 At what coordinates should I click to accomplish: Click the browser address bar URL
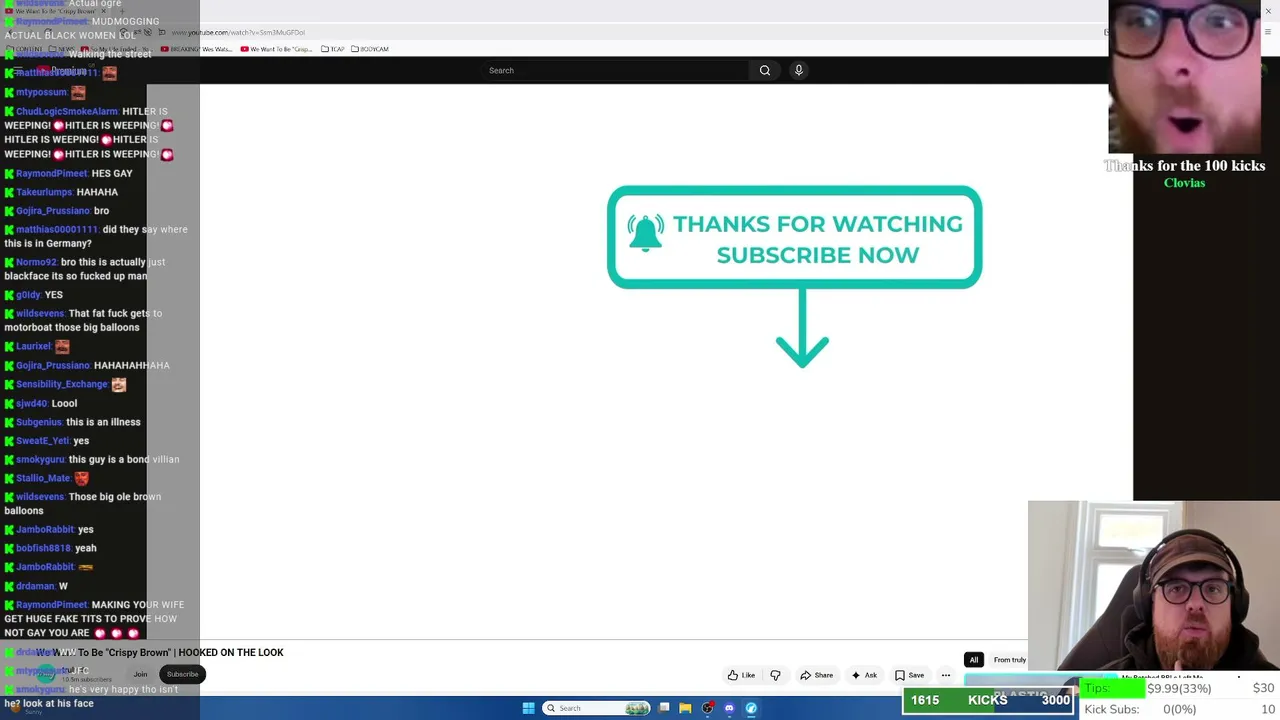click(x=238, y=32)
